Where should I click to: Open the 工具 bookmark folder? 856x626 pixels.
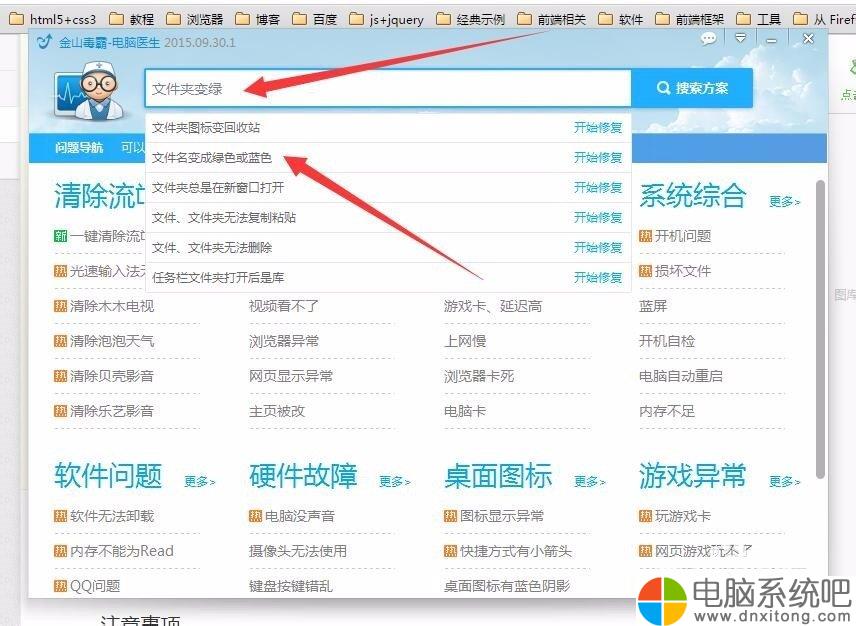759,20
